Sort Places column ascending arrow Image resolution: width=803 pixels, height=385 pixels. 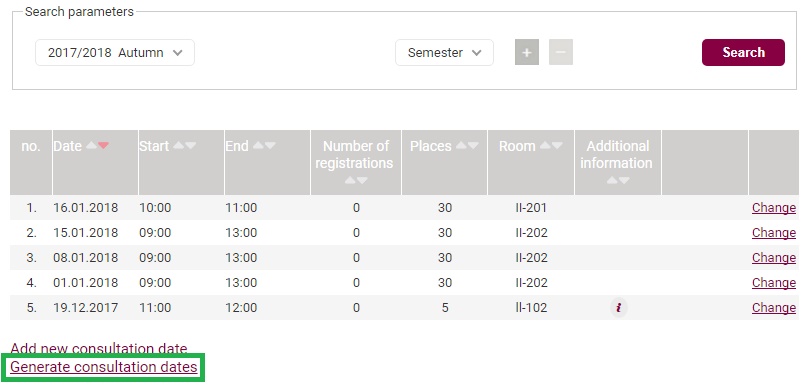pyautogui.click(x=460, y=146)
